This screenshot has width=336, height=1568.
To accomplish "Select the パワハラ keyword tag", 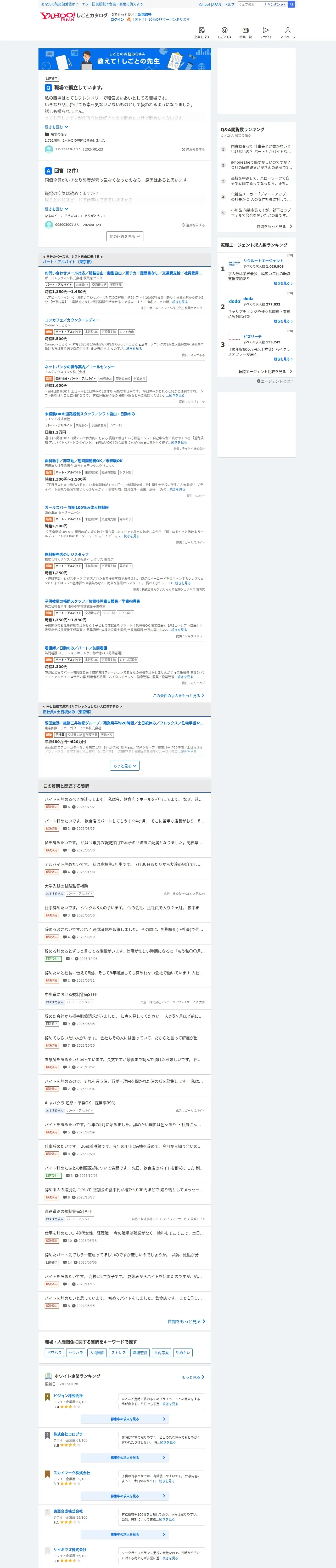I will pos(54,1352).
